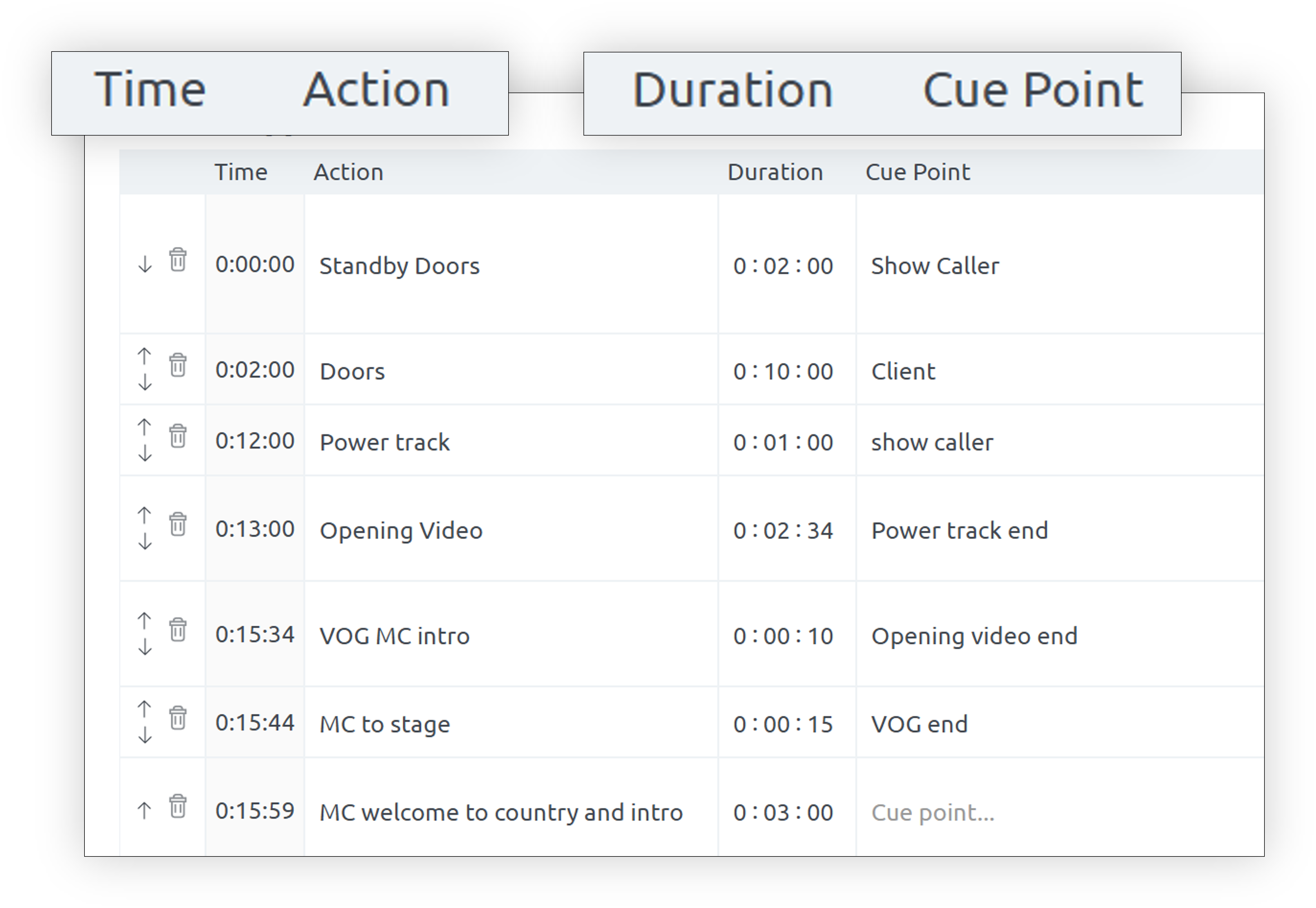Move Opening Video row up
The width and height of the screenshot is (1316, 908).
click(144, 515)
